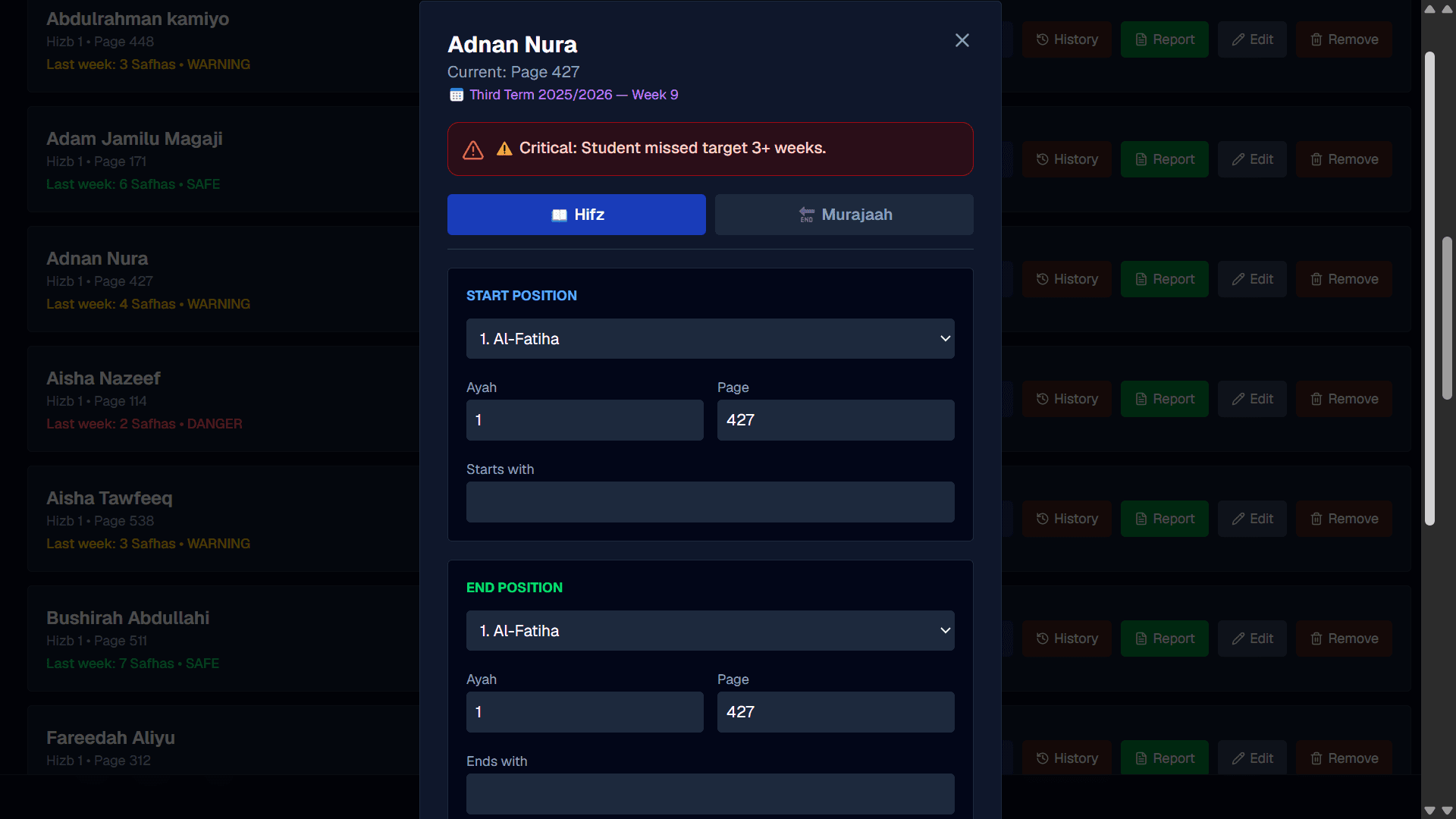1456x819 pixels.
Task: Remove Bushirah Abdullahi
Action: pos(1344,639)
